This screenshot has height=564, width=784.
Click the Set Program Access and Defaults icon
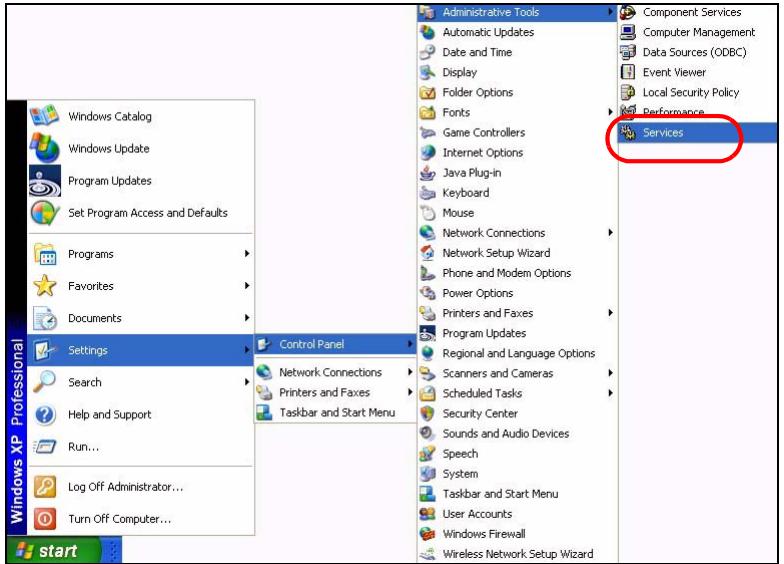click(x=44, y=212)
